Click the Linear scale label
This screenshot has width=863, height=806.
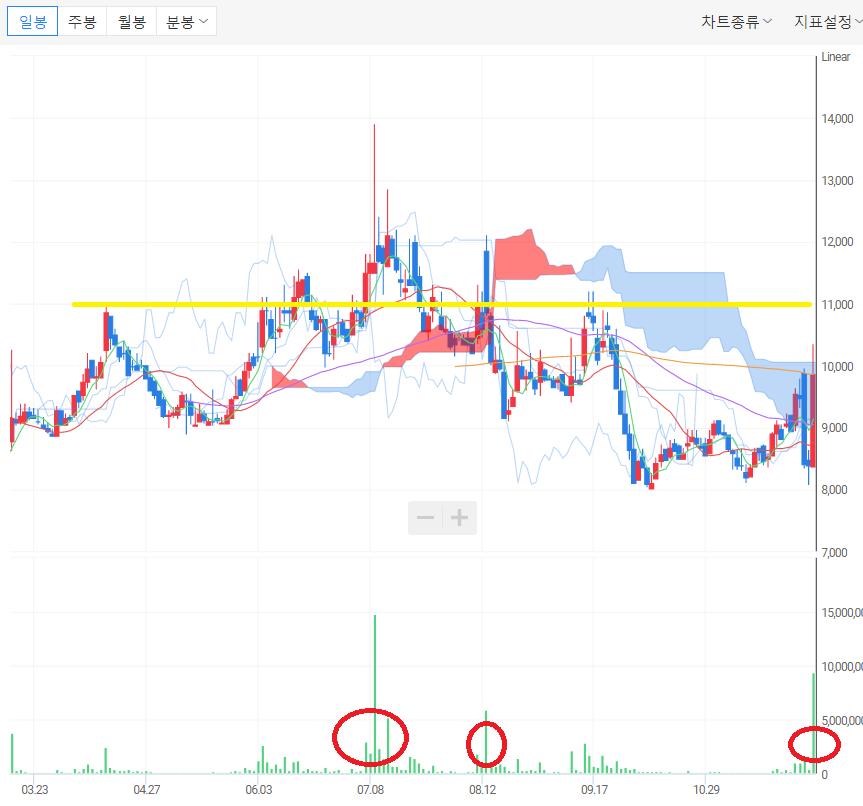coord(835,57)
